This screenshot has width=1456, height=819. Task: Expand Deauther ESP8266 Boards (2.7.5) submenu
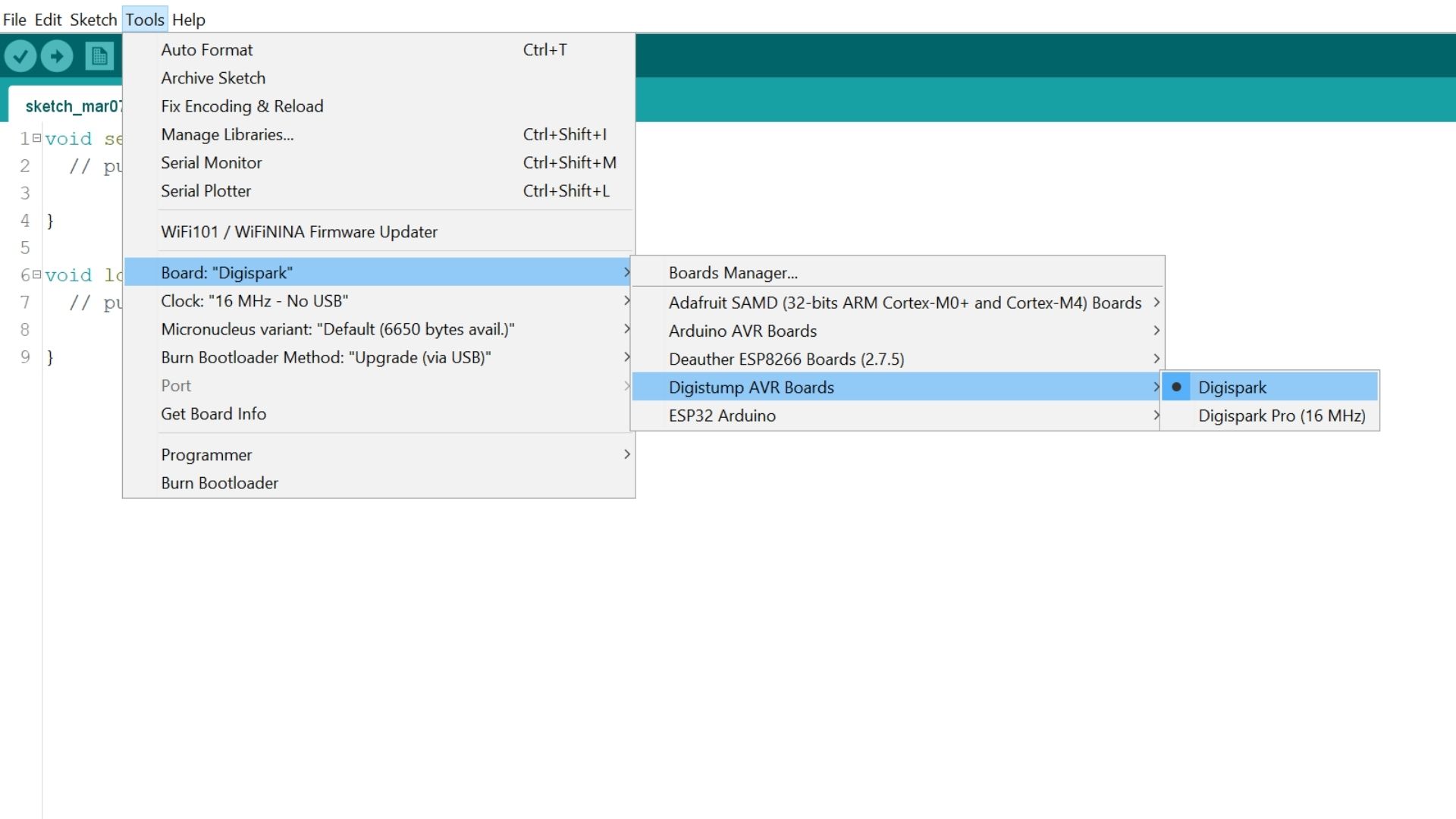(897, 359)
